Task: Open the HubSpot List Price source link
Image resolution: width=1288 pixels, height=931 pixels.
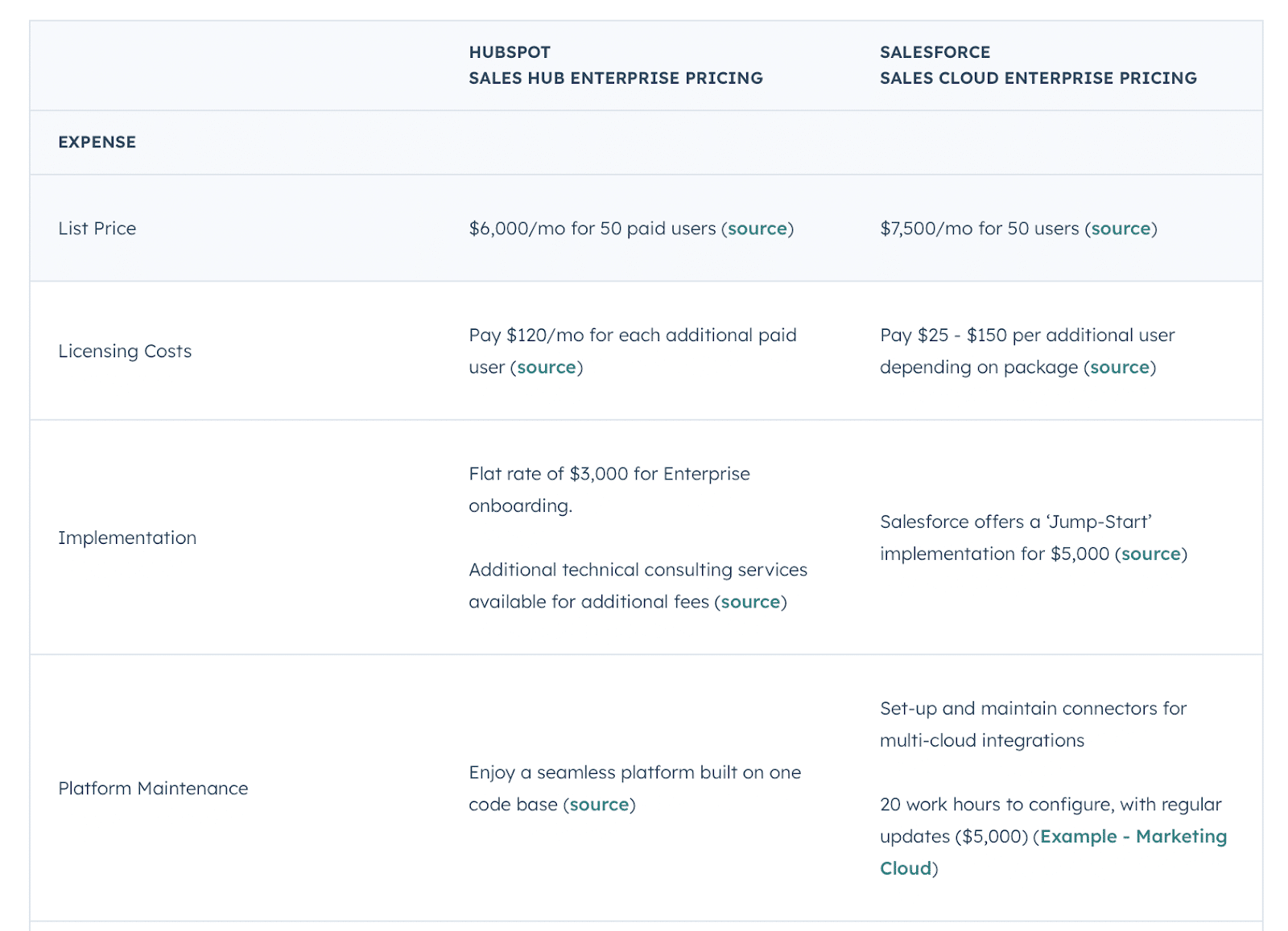Action: pos(758,229)
